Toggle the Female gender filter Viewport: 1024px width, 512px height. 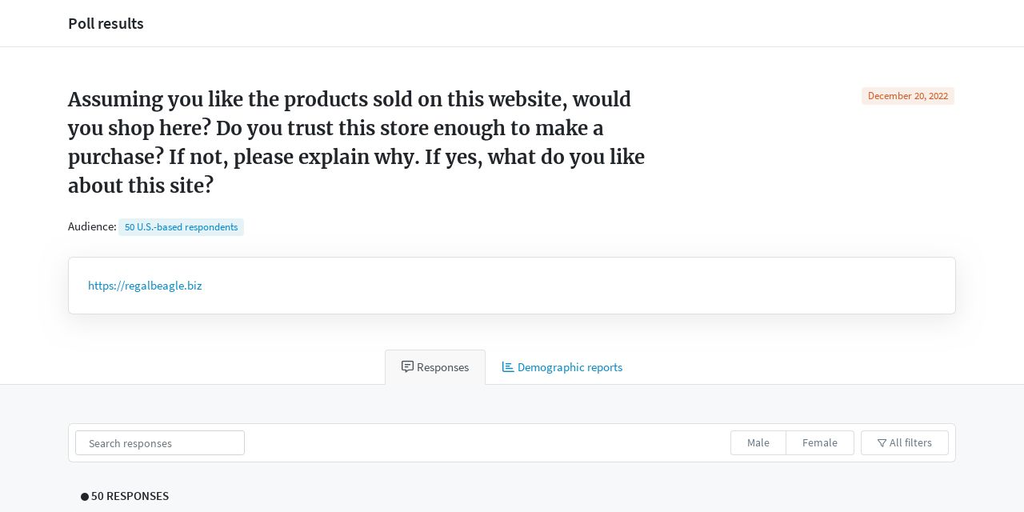pyautogui.click(x=819, y=443)
